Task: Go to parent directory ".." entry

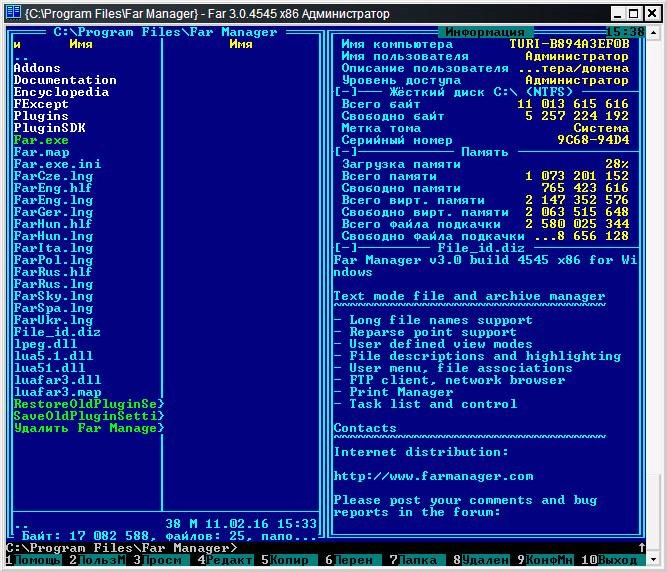Action: coord(21,57)
